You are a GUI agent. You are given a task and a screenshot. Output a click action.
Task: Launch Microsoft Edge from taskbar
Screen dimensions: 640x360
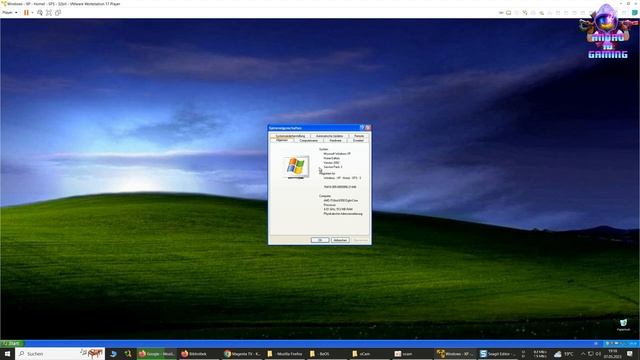113,353
